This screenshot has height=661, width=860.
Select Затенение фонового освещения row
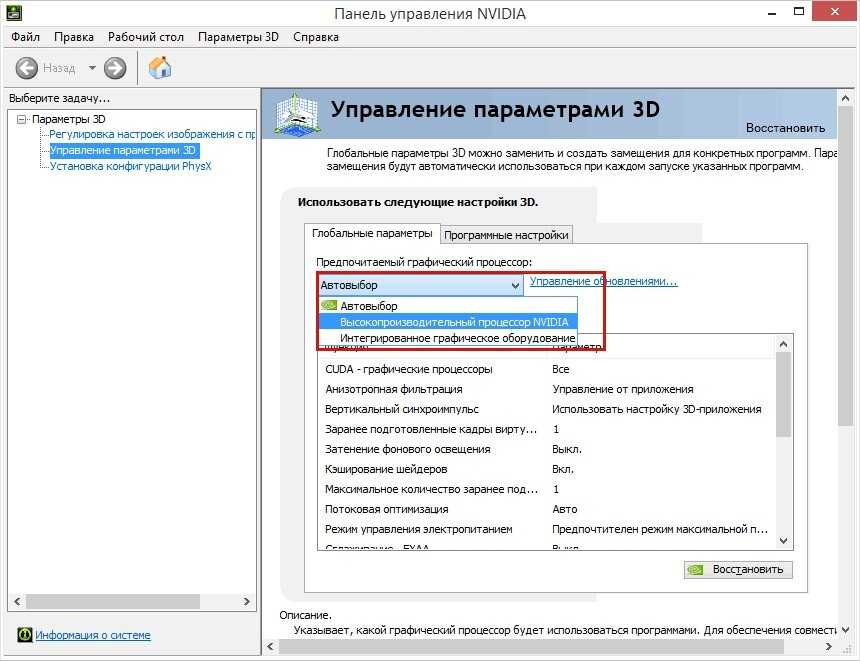547,449
